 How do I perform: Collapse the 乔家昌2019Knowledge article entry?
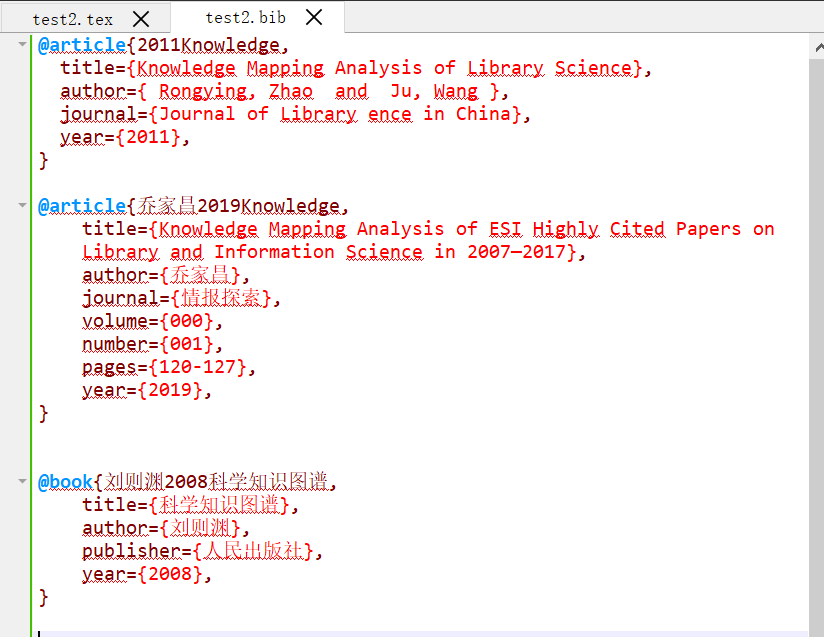pos(22,205)
